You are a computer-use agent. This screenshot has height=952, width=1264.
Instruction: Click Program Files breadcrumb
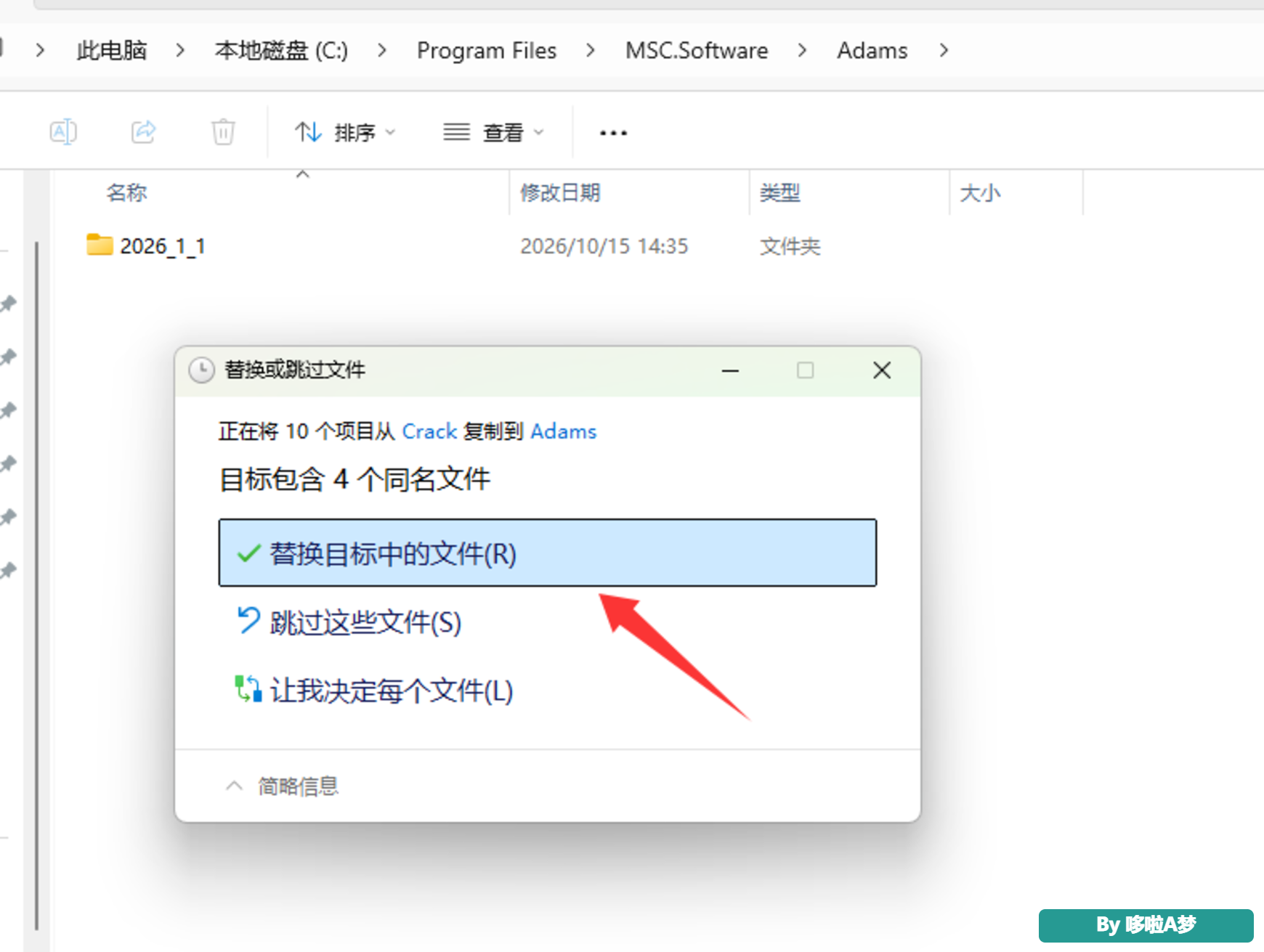(x=487, y=50)
